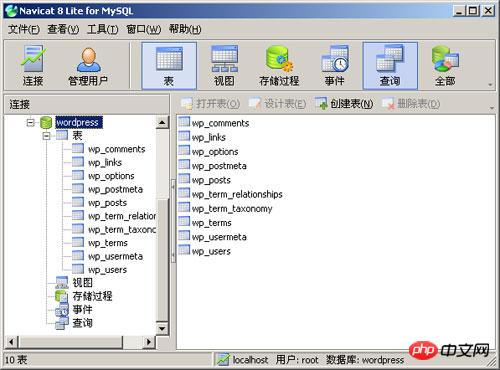Expand the table action toolbar overflow arrow
Image resolution: width=500 pixels, height=370 pixels.
pos(492,108)
